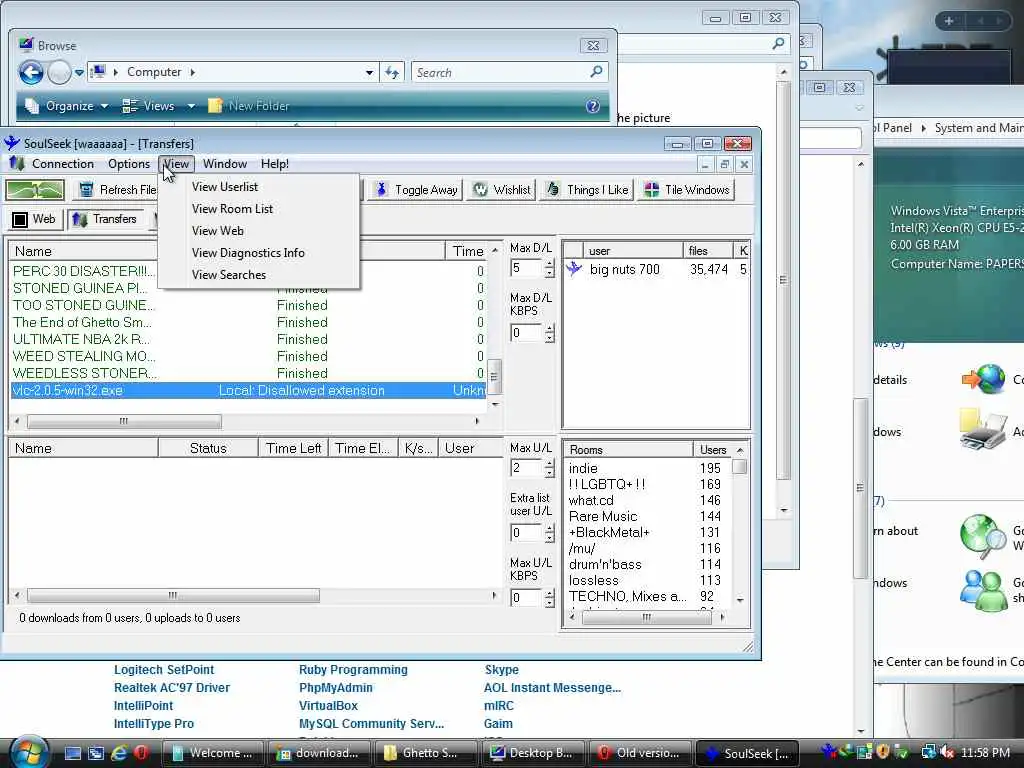
Task: Open the Connection menu
Action: [x=63, y=164]
